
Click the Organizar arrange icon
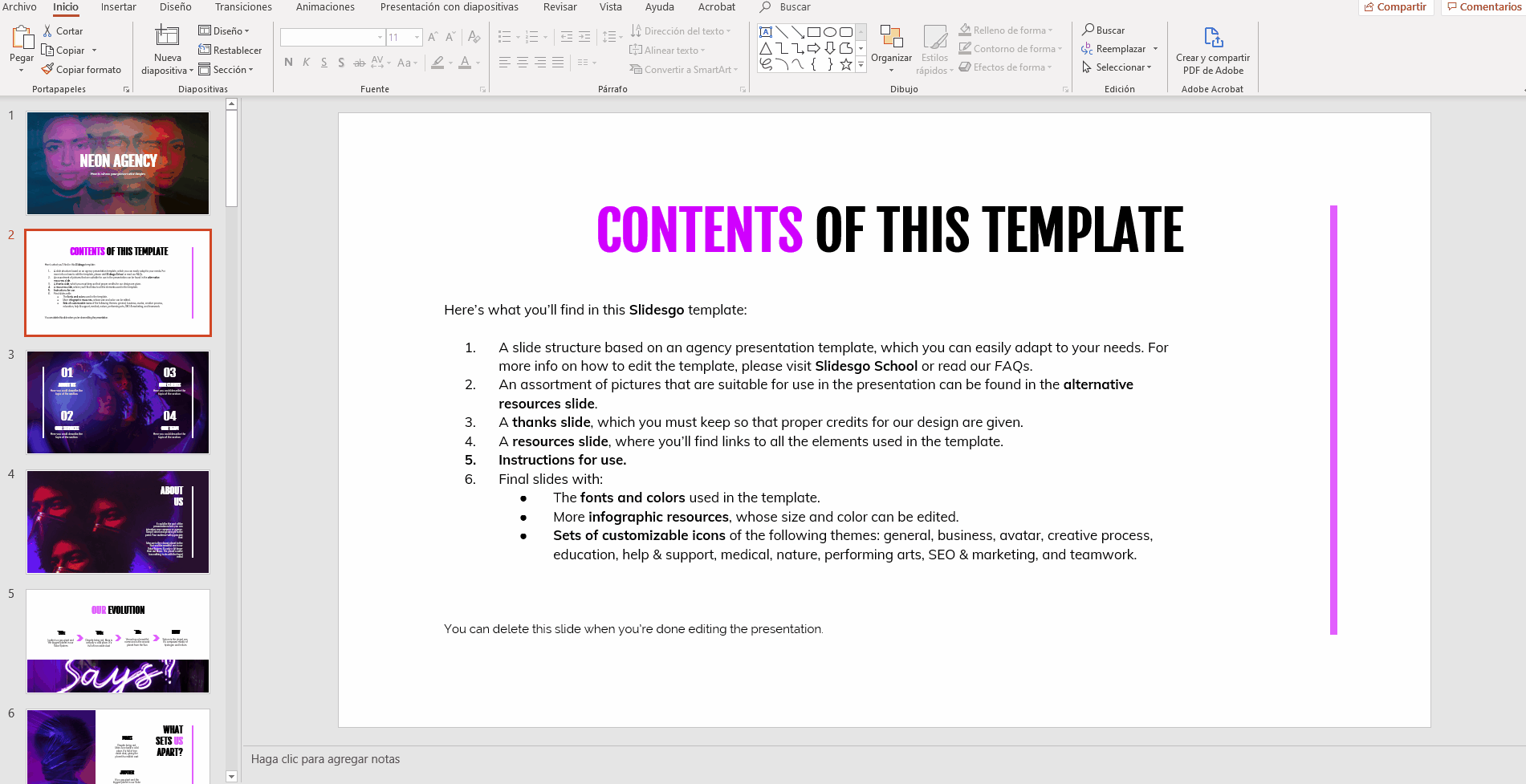[891, 37]
